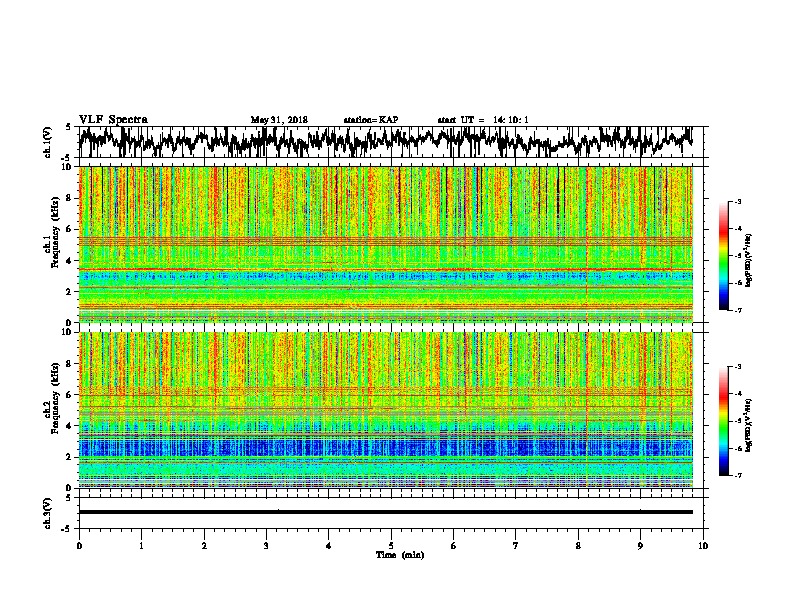Click the ch.1 voltage waveform trace
Screen dimensions: 792x612
point(385,142)
